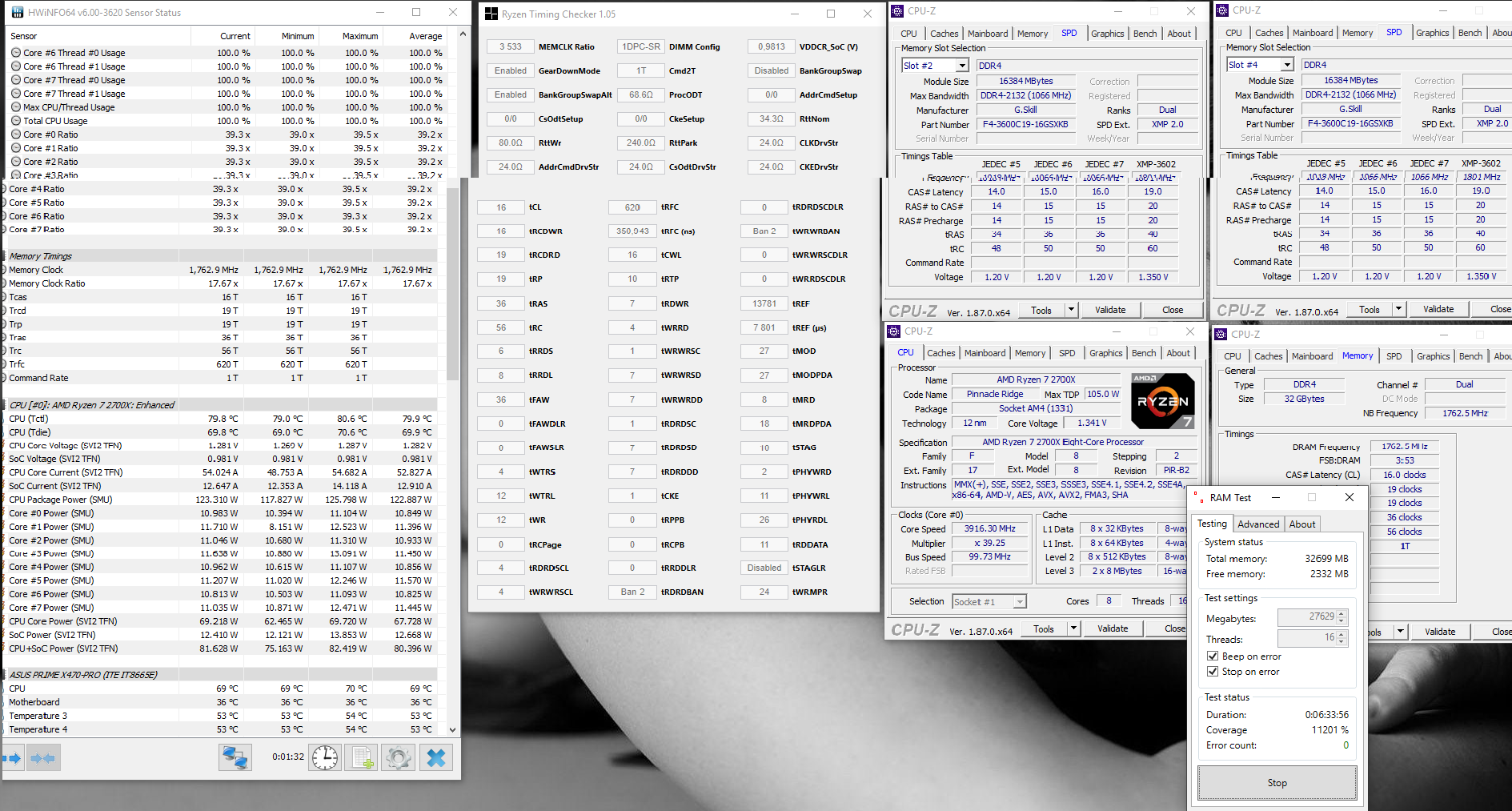This screenshot has height=811, width=1512.
Task: Click title icon of Slot #4 CPU-Z window
Action: [1222, 10]
